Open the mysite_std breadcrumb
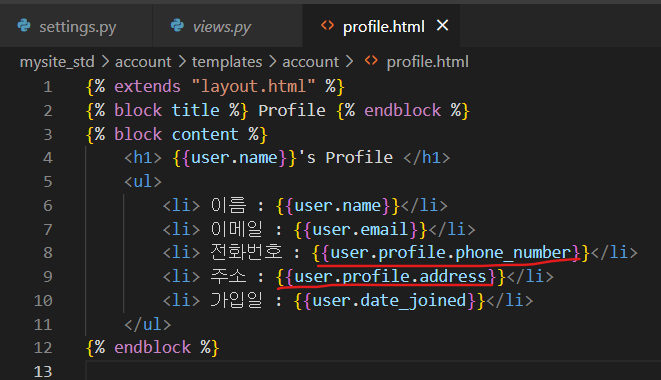This screenshot has height=380, width=661. (x=57, y=62)
